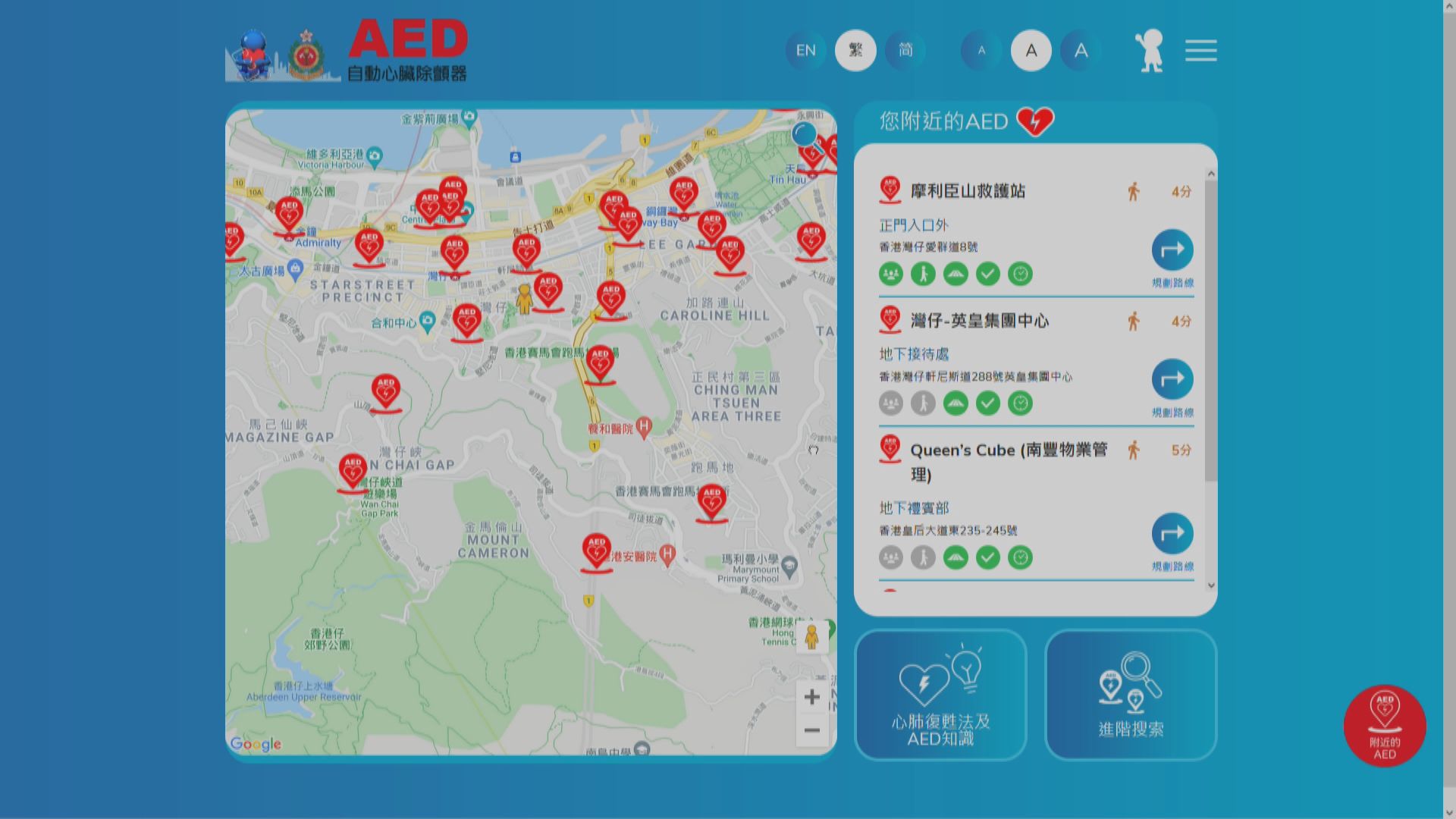Click the red 附近的AED floating button
1456x819 pixels.
tap(1384, 726)
